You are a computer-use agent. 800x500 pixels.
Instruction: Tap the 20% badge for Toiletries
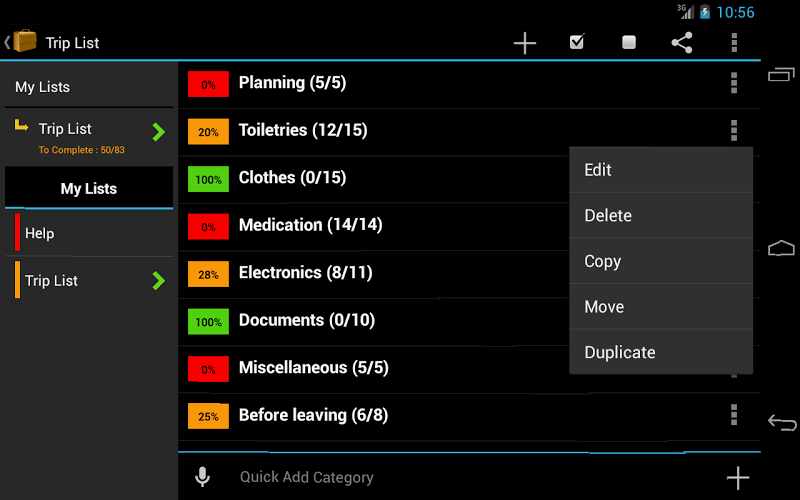tap(208, 132)
